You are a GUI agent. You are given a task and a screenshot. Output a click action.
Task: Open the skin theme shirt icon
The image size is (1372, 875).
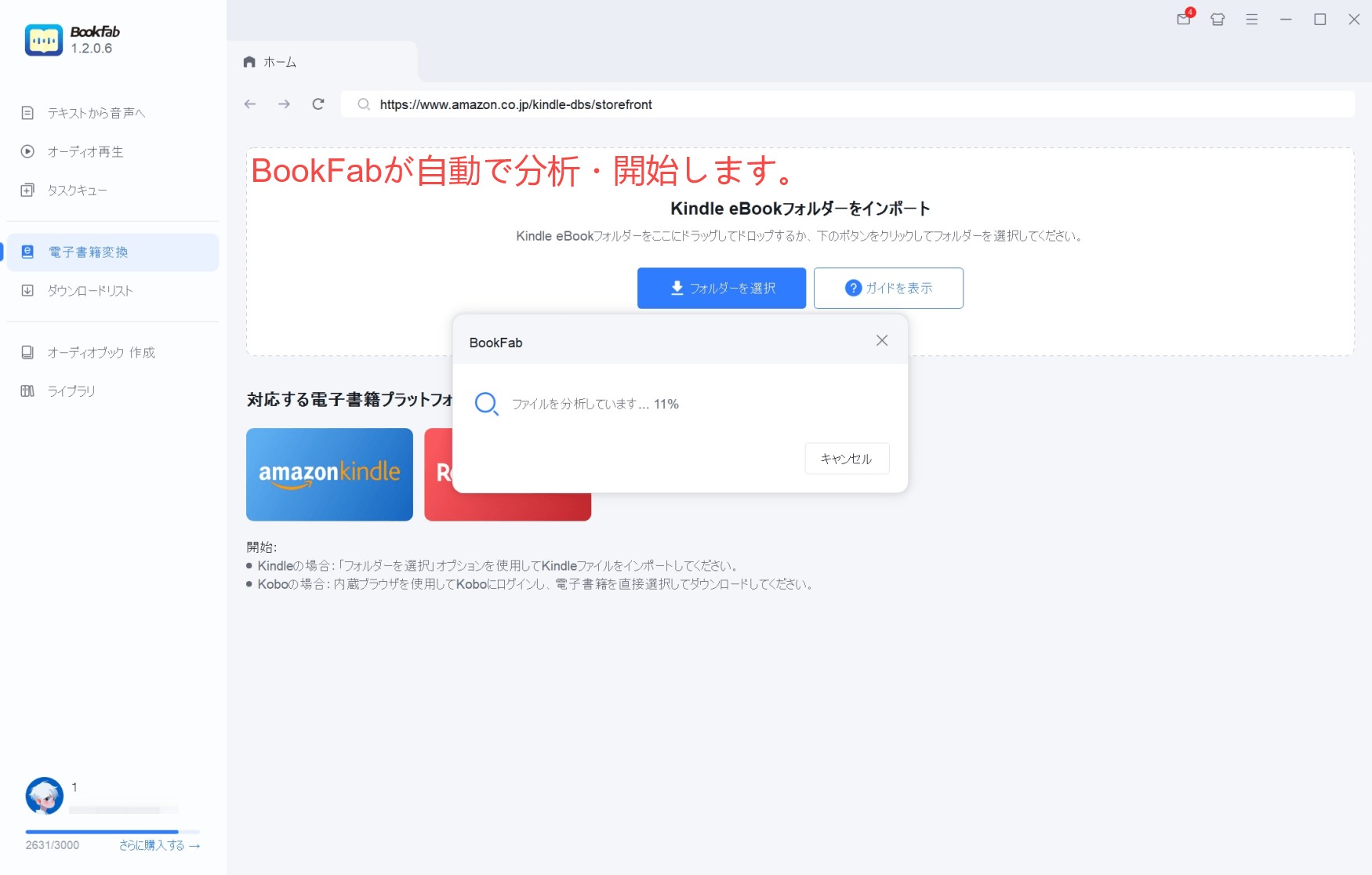(1218, 20)
